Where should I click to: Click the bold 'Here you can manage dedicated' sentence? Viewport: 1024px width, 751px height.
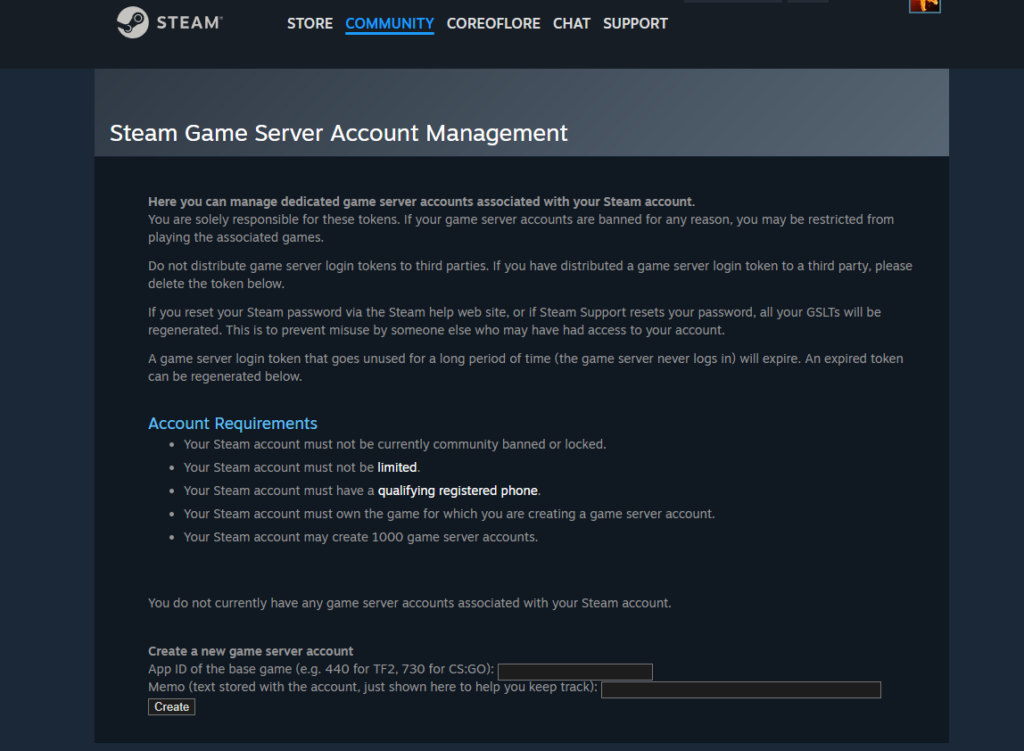(421, 202)
